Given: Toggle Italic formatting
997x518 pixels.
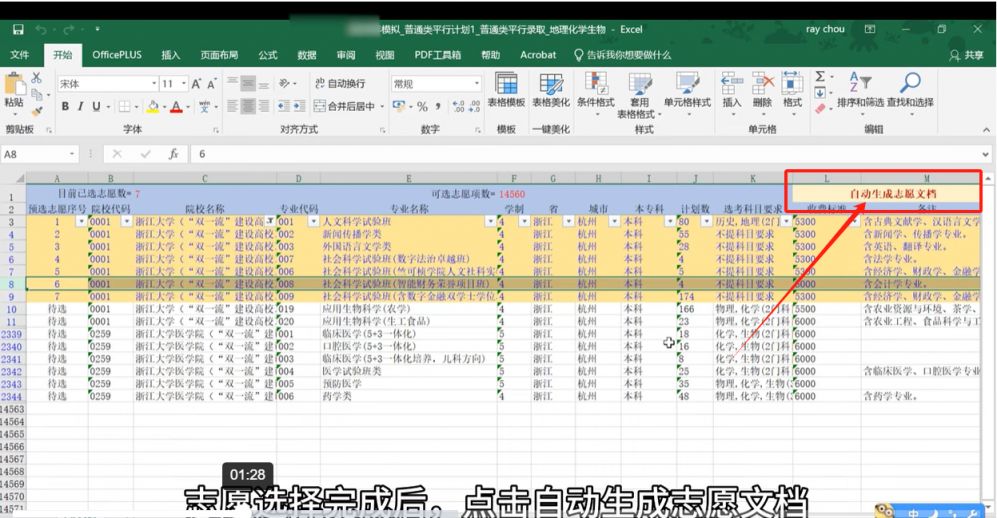Looking at the screenshot, I should (x=81, y=106).
